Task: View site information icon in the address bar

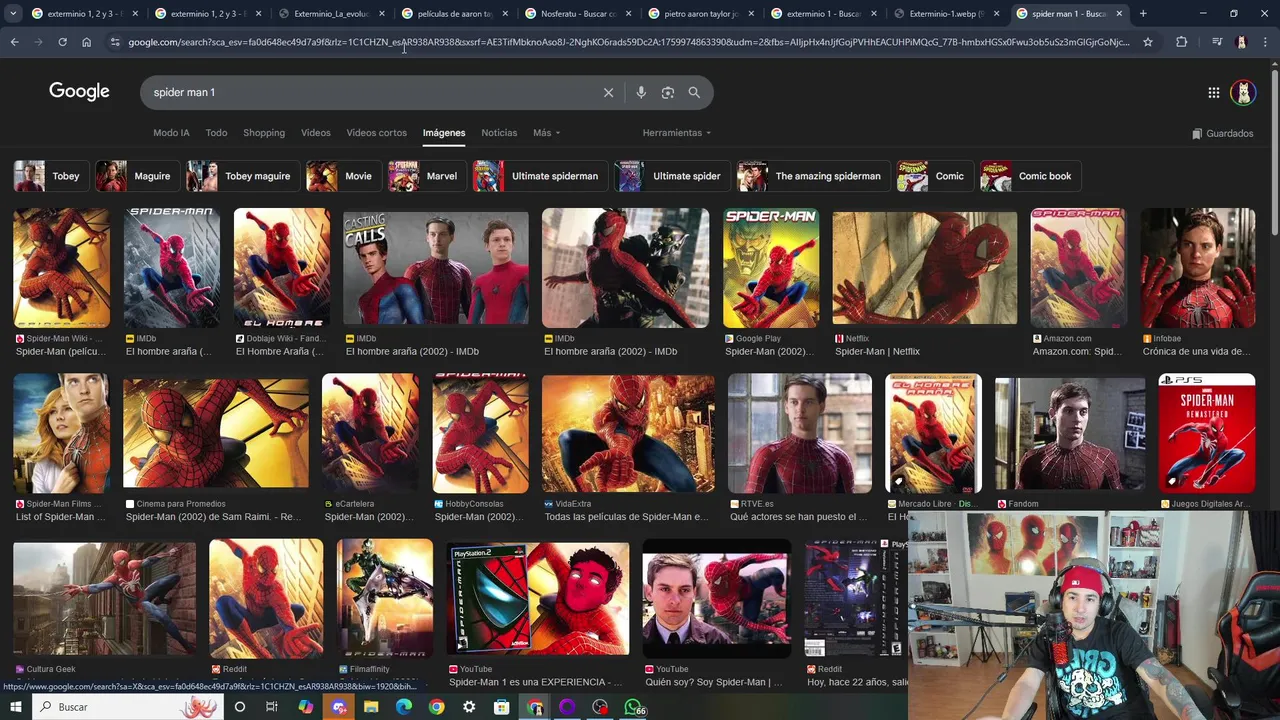Action: click(115, 42)
